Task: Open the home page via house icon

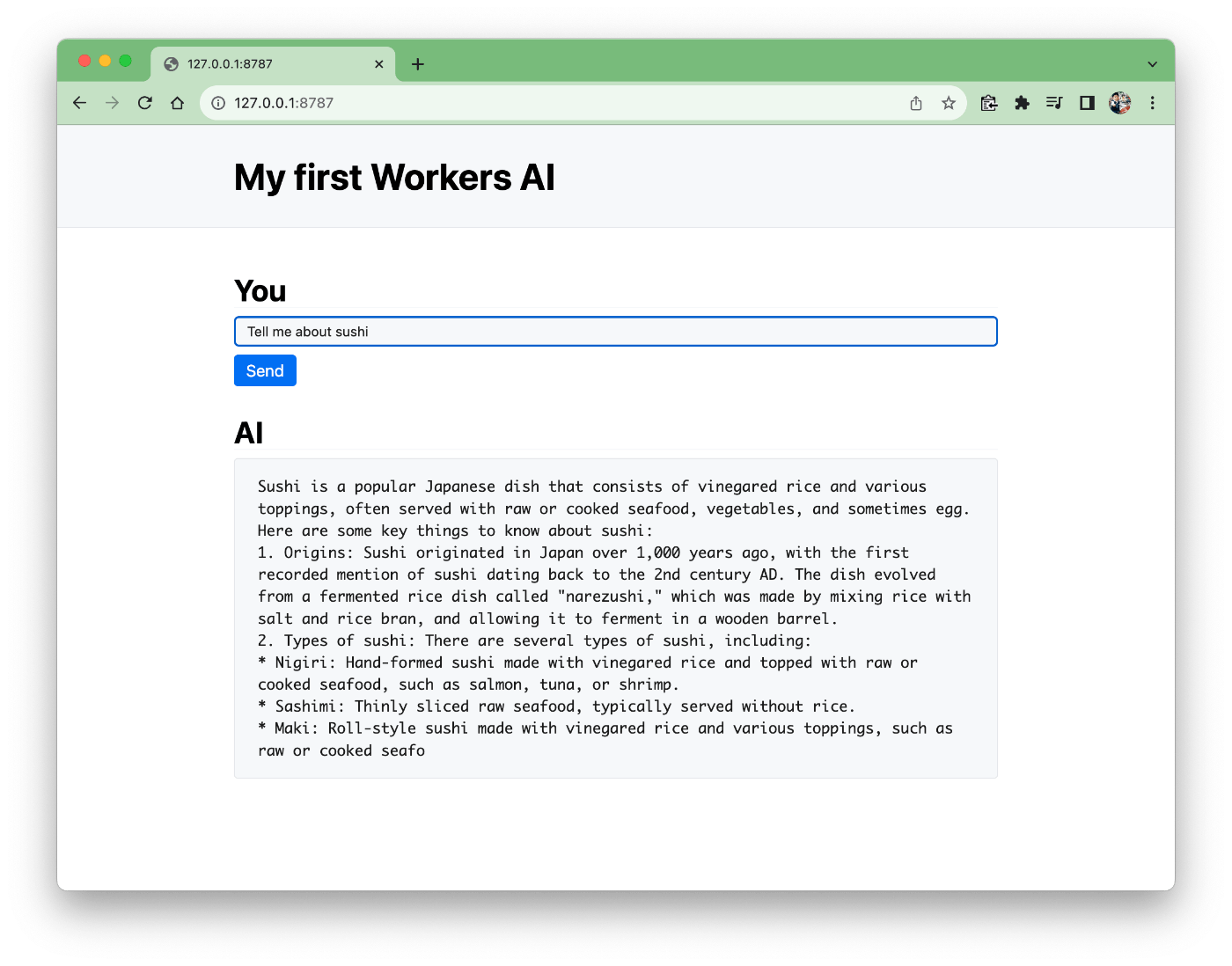Action: pyautogui.click(x=177, y=103)
